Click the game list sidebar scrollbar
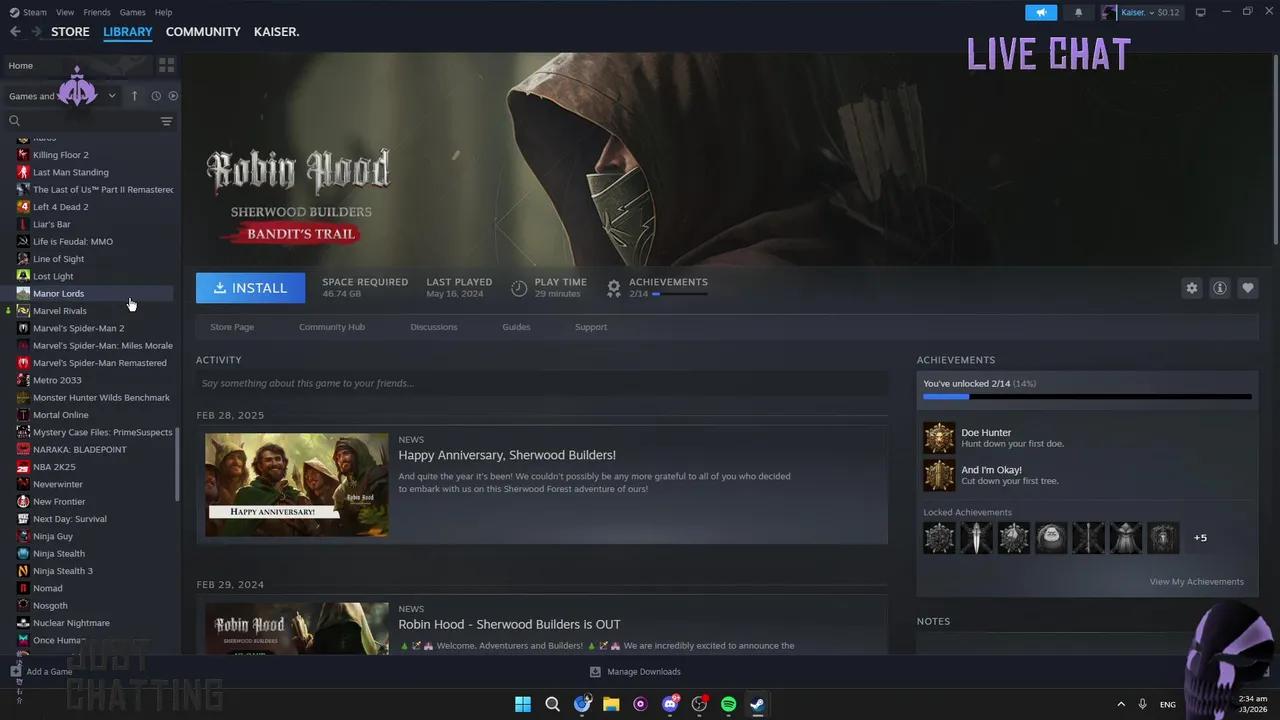The image size is (1280, 720). (177, 463)
